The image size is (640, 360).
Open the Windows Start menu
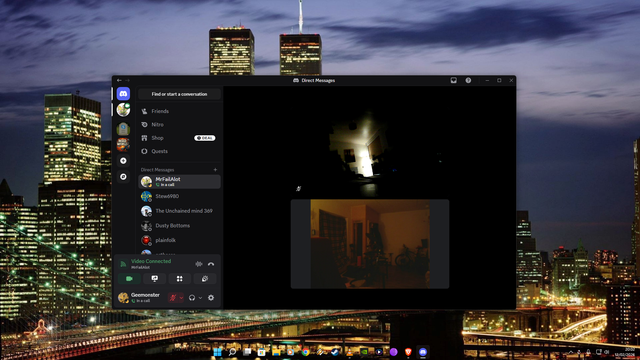coord(218,352)
